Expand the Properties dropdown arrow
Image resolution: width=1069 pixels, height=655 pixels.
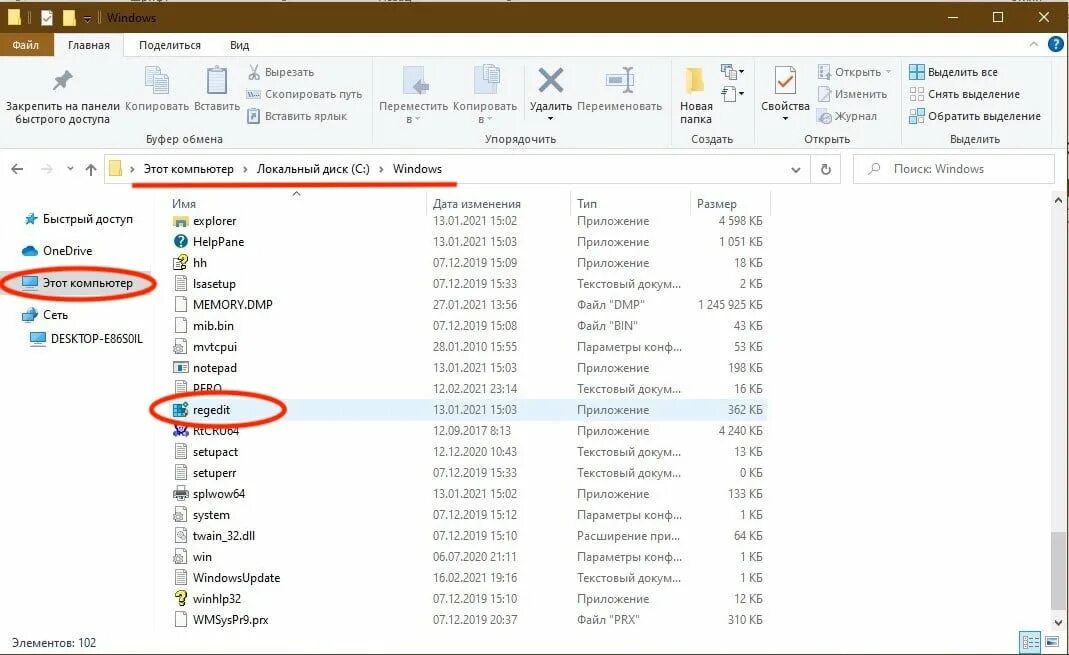point(785,119)
